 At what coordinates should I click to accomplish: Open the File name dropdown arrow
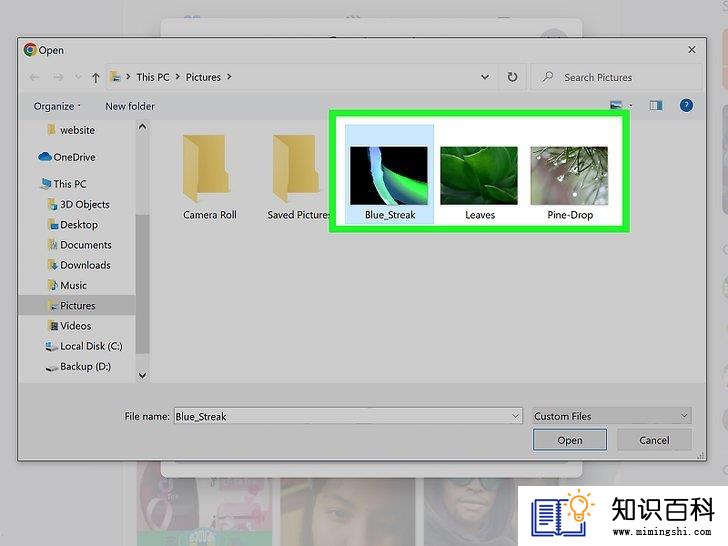click(x=515, y=416)
